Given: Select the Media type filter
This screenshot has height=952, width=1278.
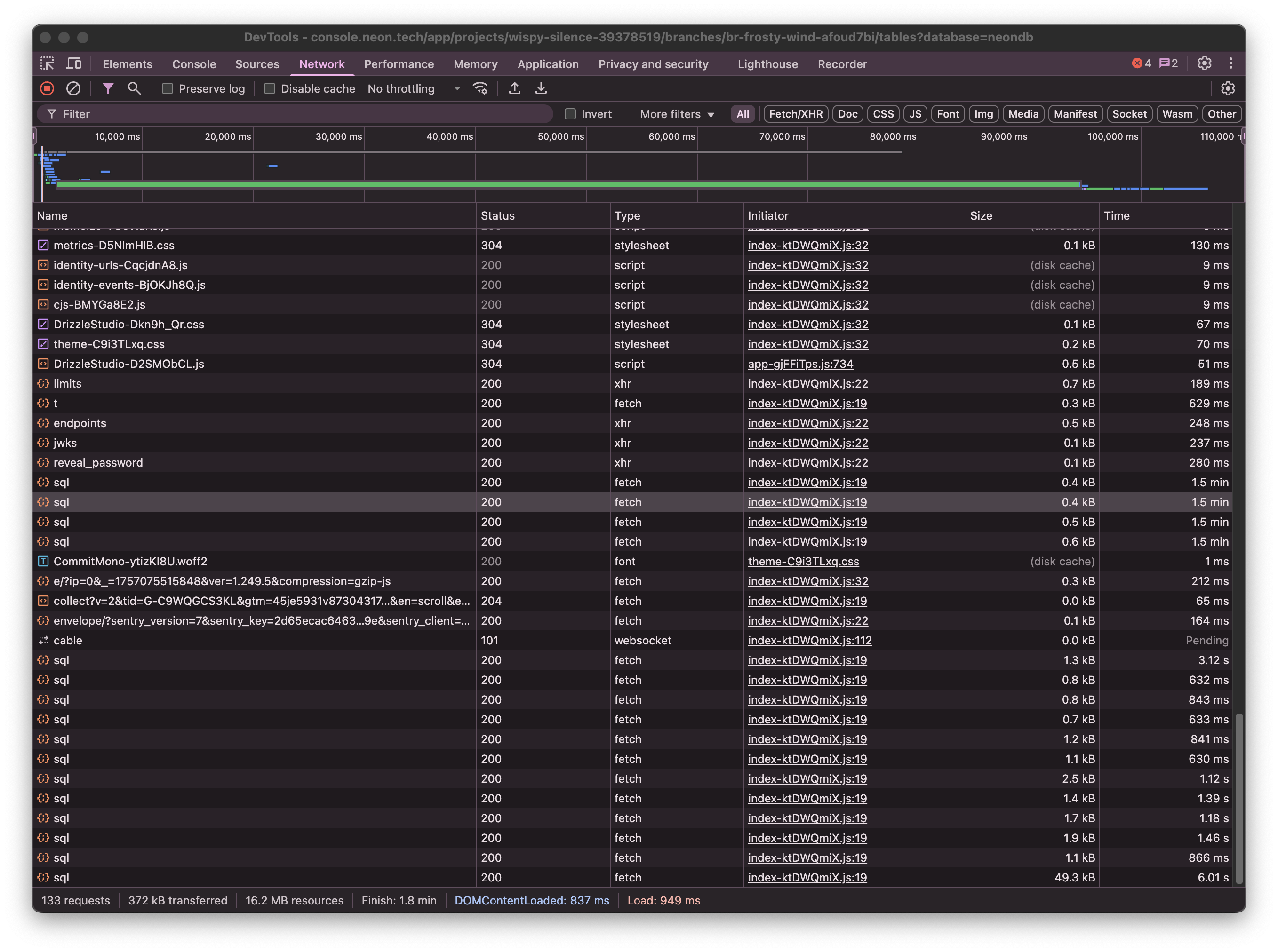Looking at the screenshot, I should pyautogui.click(x=1022, y=113).
